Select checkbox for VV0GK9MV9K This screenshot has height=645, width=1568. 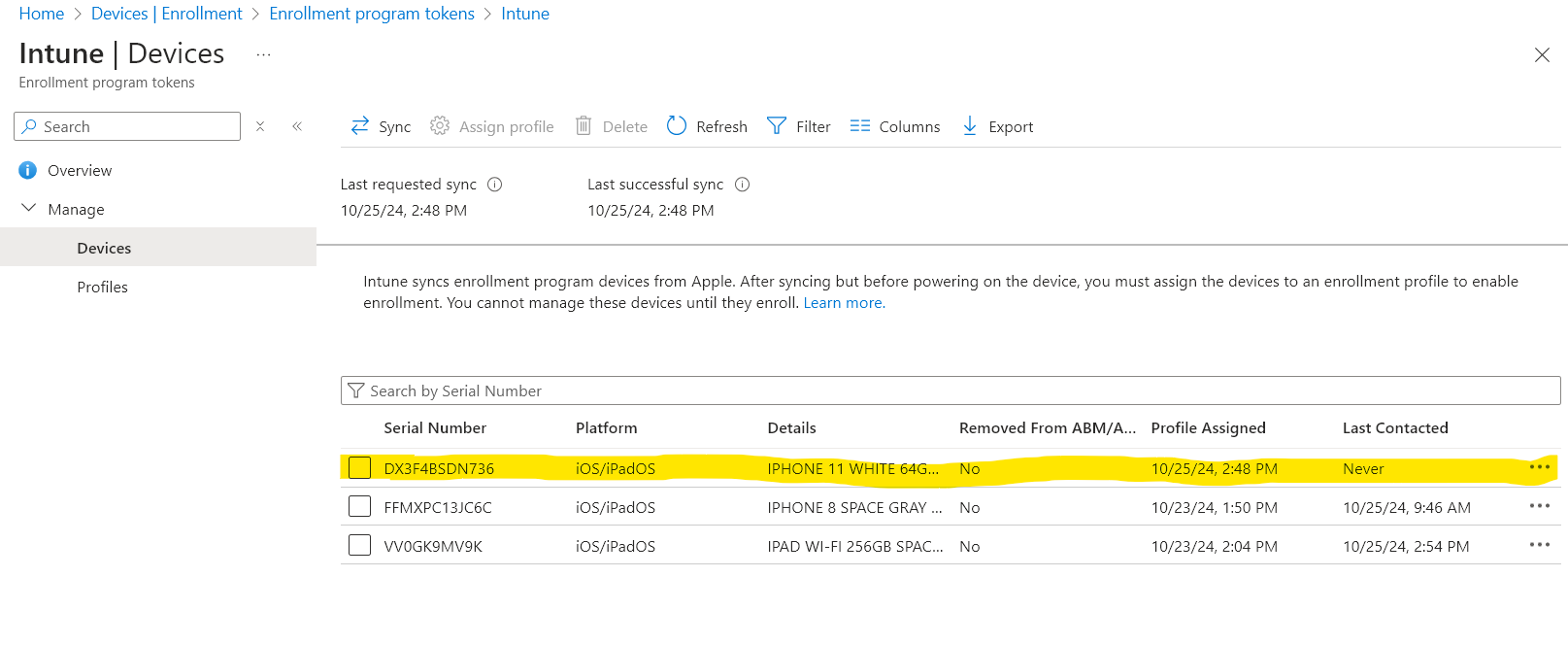coord(360,545)
